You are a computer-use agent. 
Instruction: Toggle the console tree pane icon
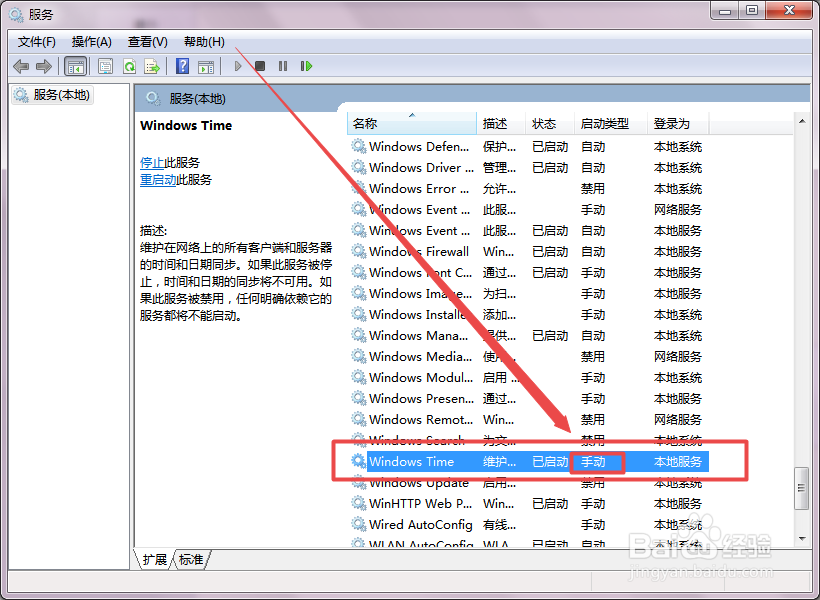click(x=76, y=66)
